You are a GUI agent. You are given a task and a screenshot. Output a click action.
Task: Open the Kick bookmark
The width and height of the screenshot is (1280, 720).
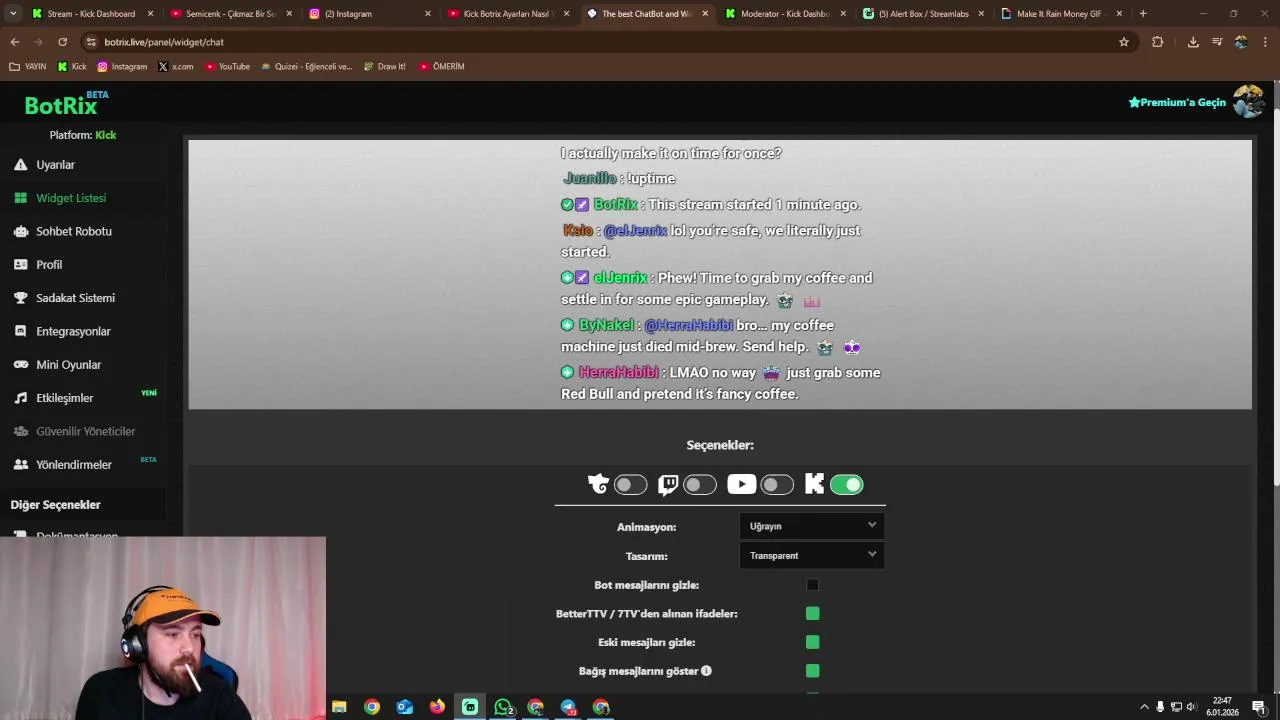[72, 67]
